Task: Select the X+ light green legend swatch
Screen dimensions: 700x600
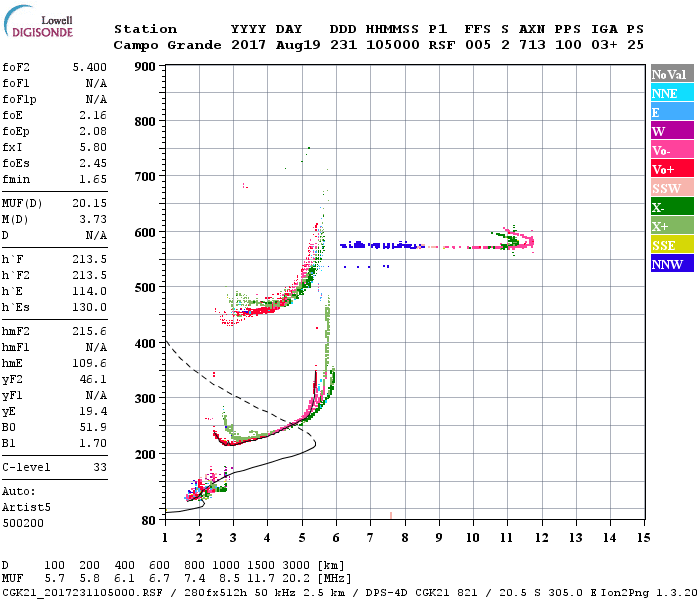Action: (x=672, y=226)
